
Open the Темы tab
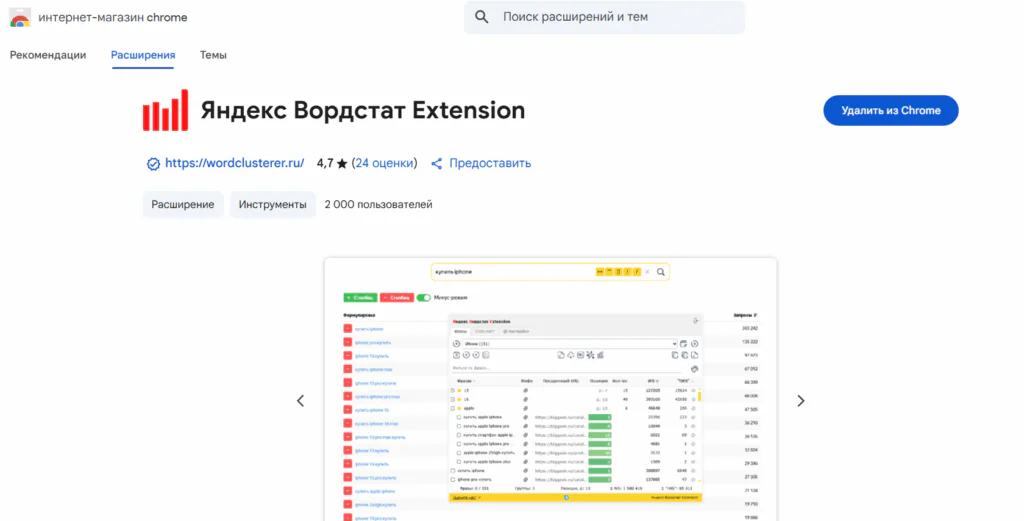click(213, 55)
